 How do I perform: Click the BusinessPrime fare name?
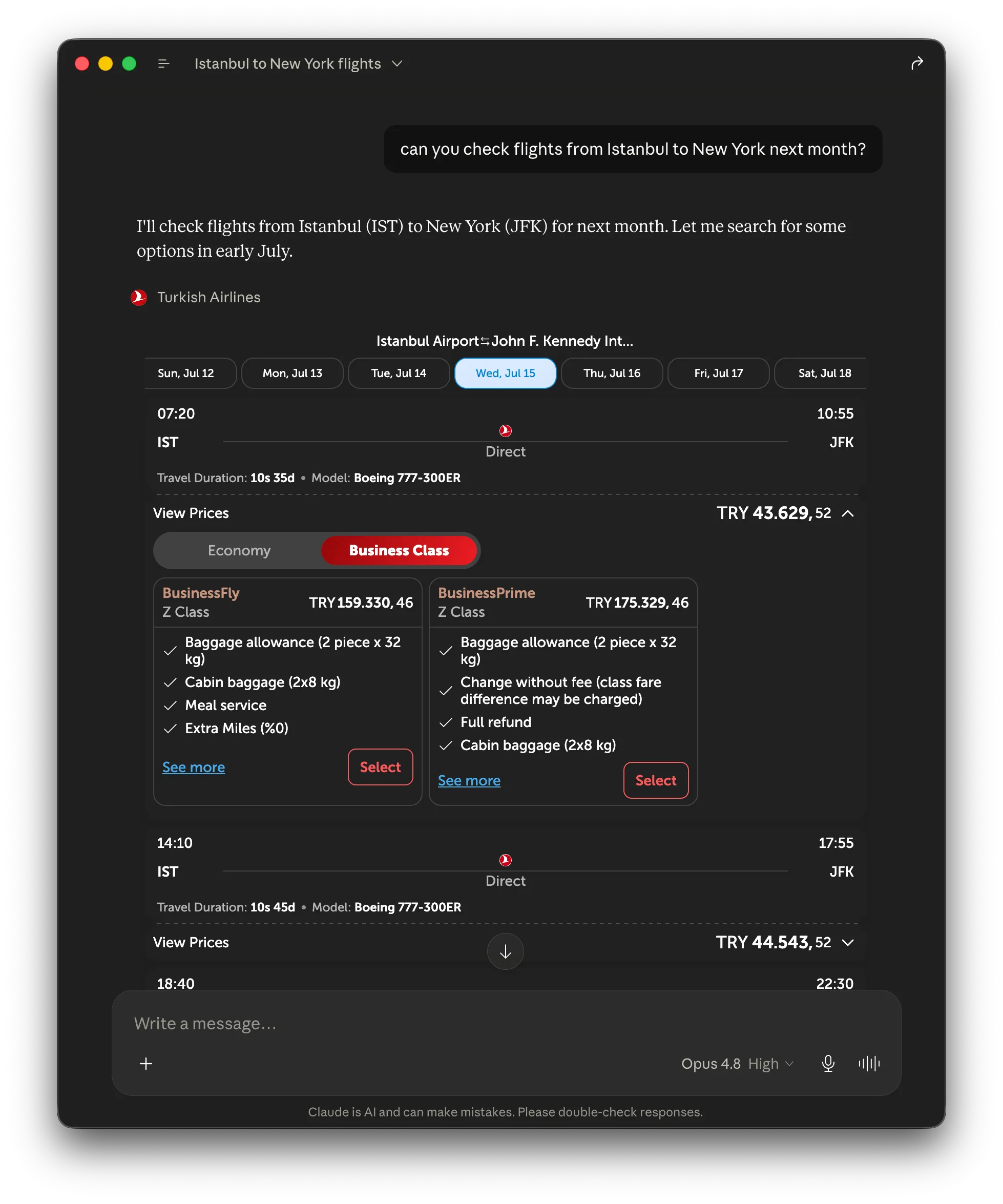[x=487, y=593]
